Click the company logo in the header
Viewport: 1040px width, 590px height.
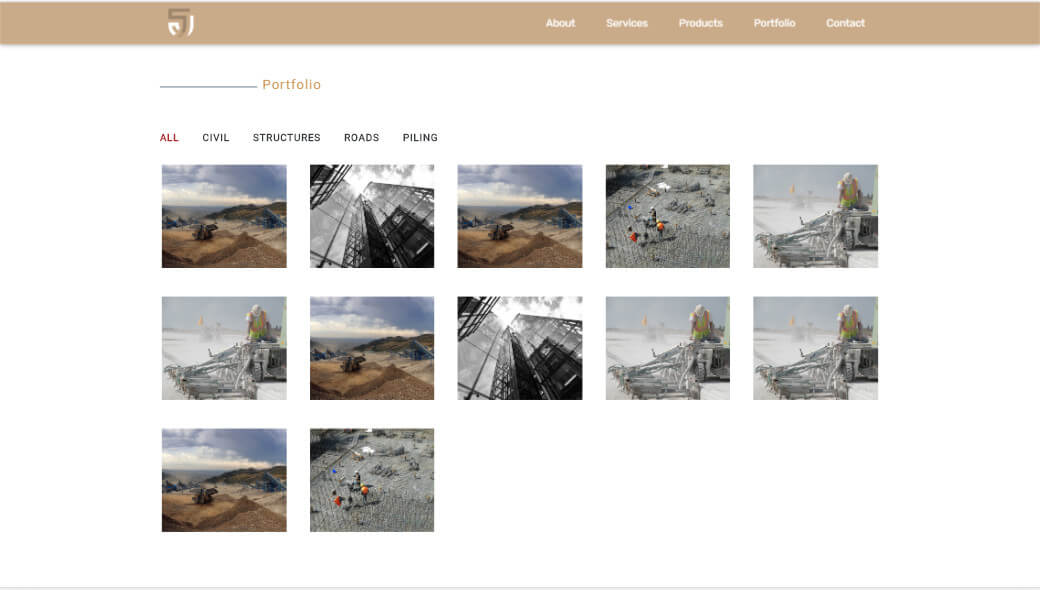click(180, 23)
